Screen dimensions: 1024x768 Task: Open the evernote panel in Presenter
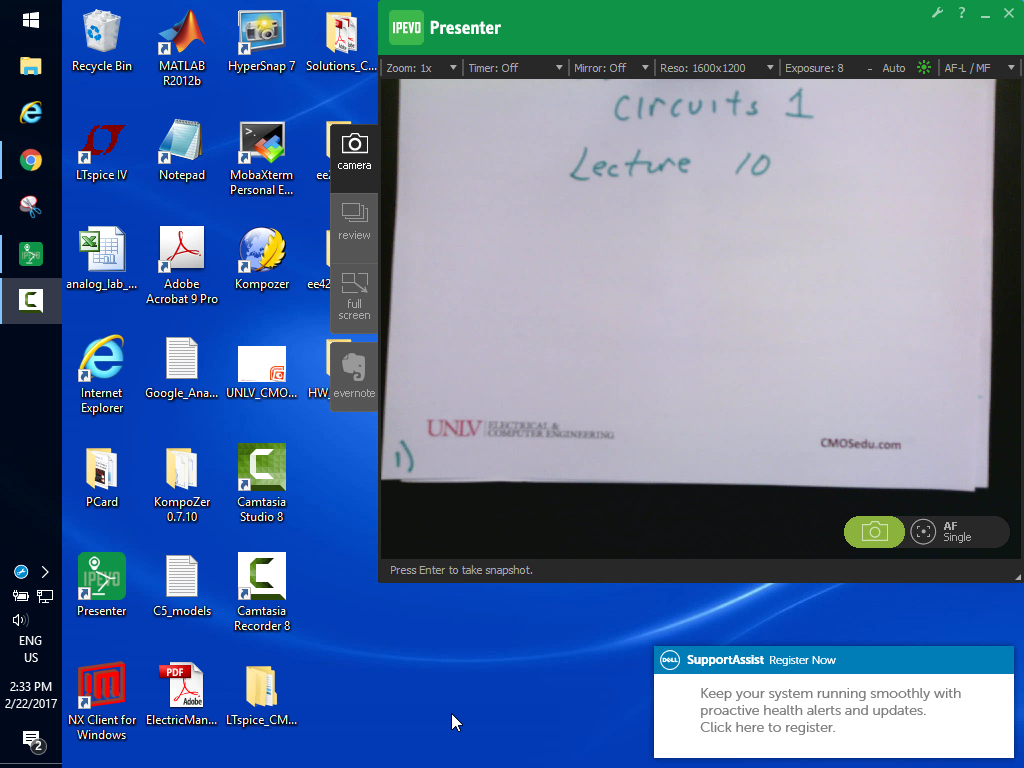pos(354,375)
